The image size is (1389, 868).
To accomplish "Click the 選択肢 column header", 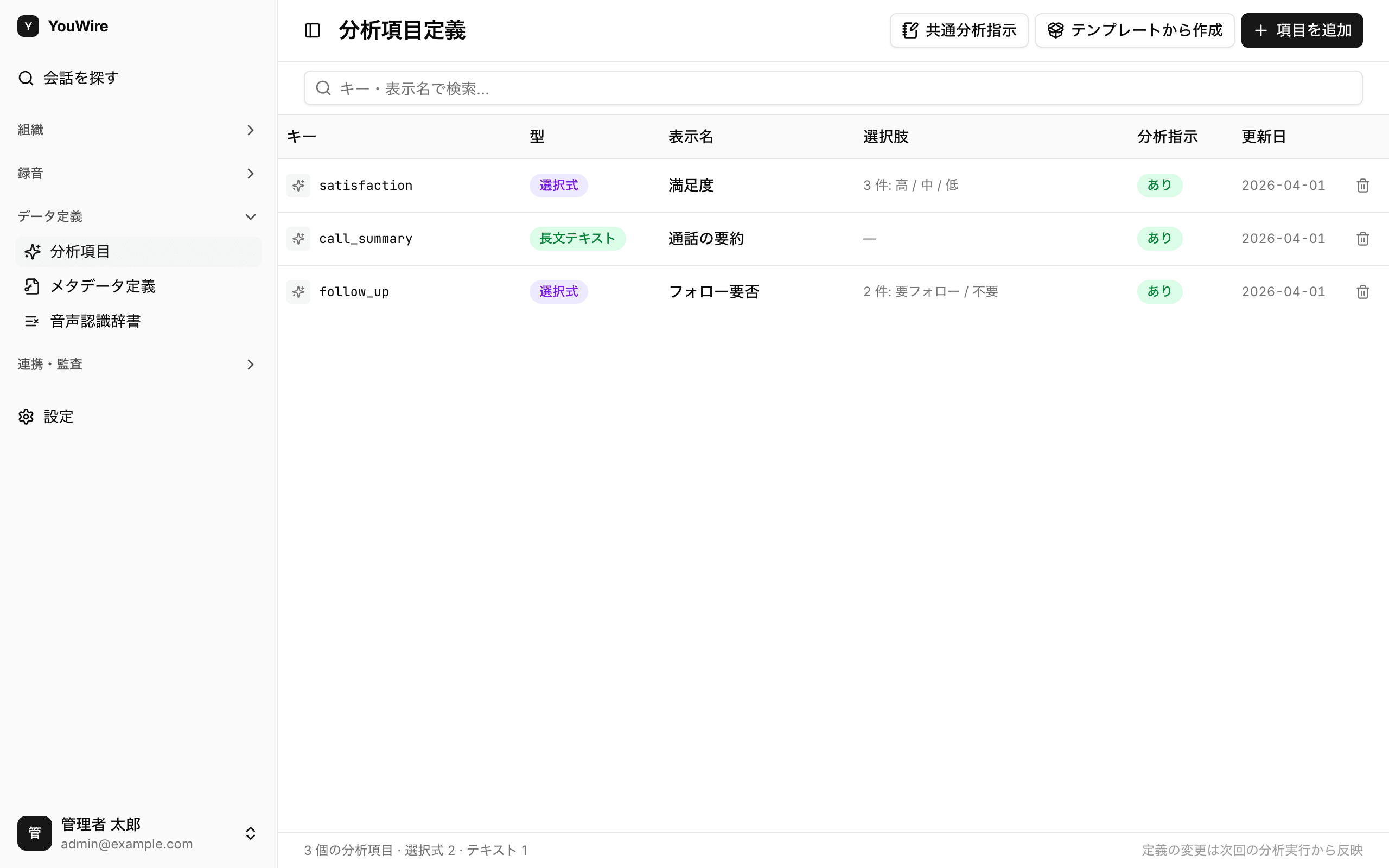I will pyautogui.click(x=885, y=137).
